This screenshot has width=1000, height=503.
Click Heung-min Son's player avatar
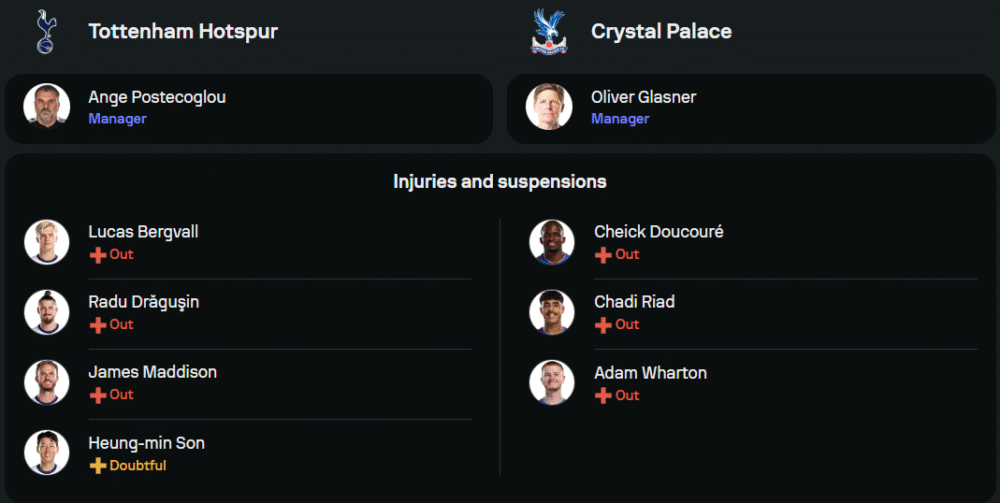(46, 453)
